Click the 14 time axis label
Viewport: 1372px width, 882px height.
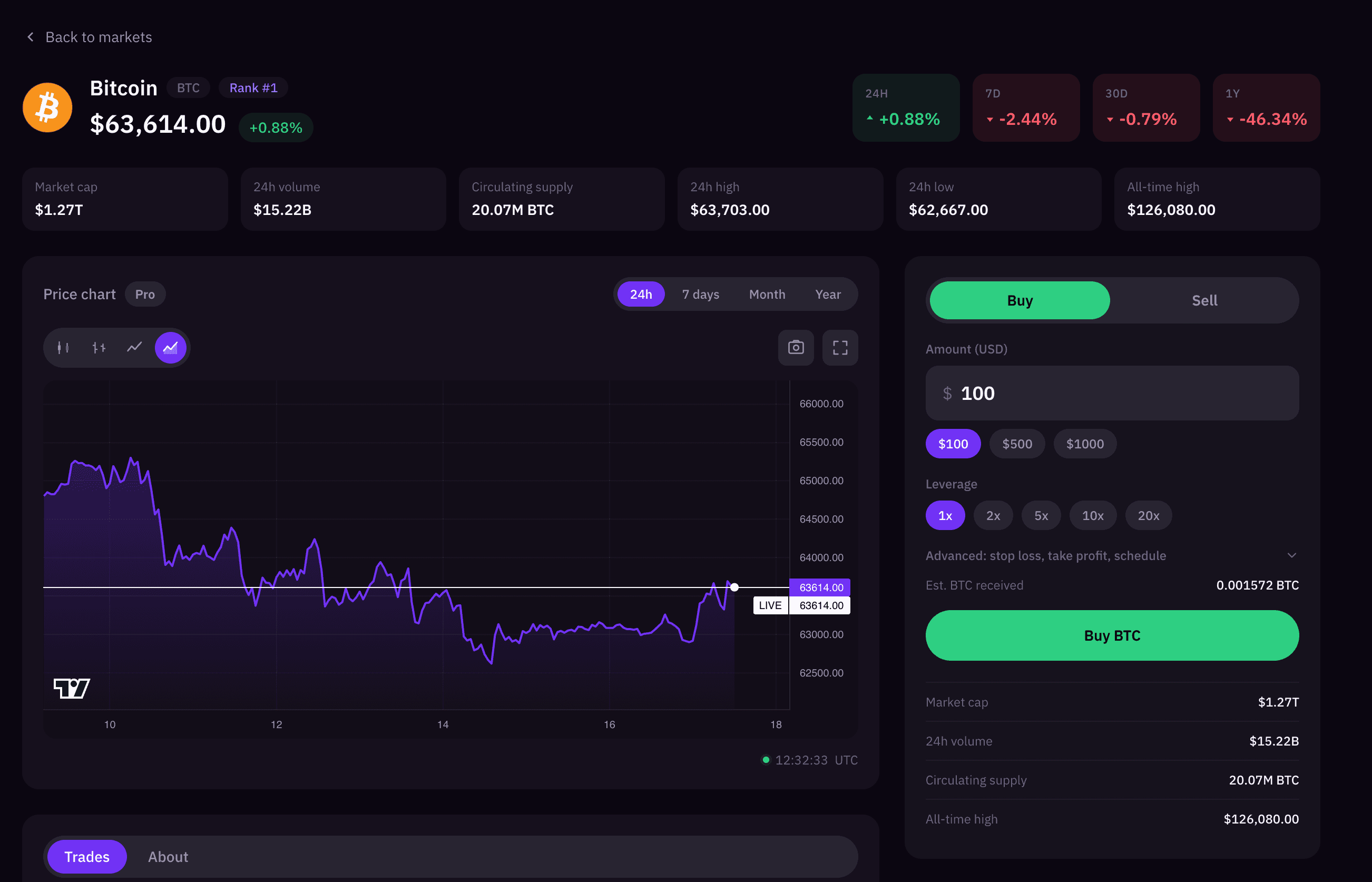coord(443,724)
